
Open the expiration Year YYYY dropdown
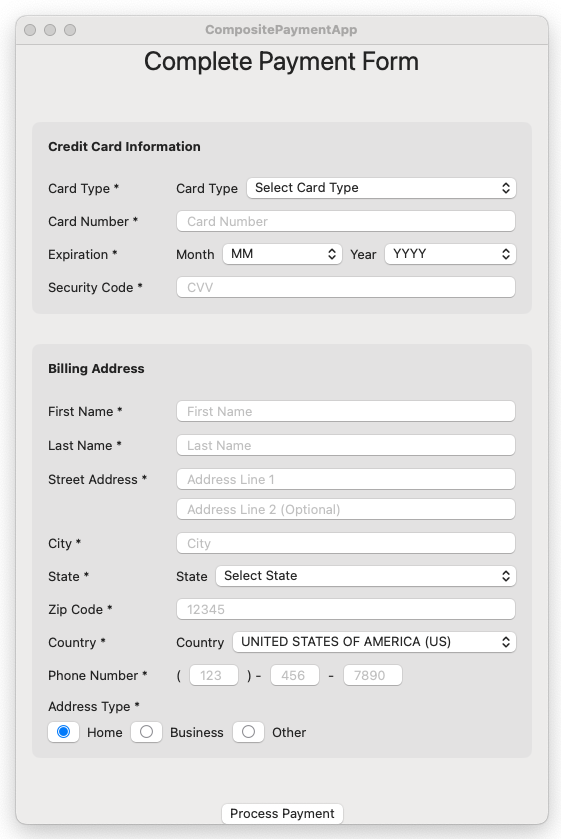(x=450, y=254)
